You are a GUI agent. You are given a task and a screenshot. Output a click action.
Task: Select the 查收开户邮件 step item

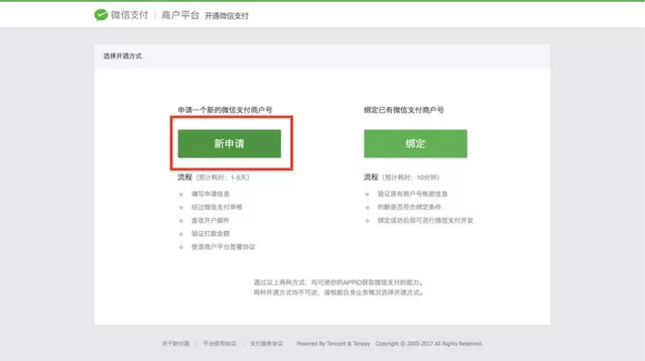(x=210, y=220)
